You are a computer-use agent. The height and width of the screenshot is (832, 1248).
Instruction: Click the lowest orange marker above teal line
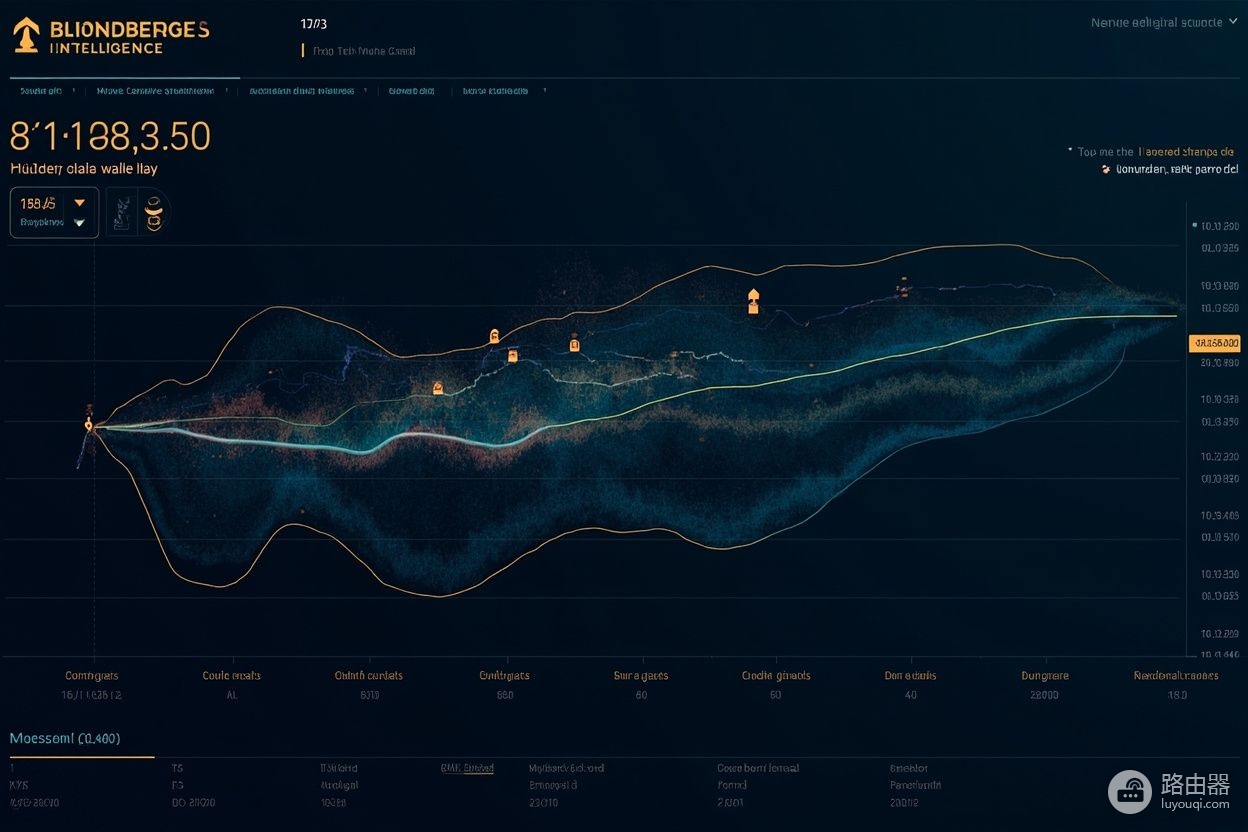pos(437,387)
